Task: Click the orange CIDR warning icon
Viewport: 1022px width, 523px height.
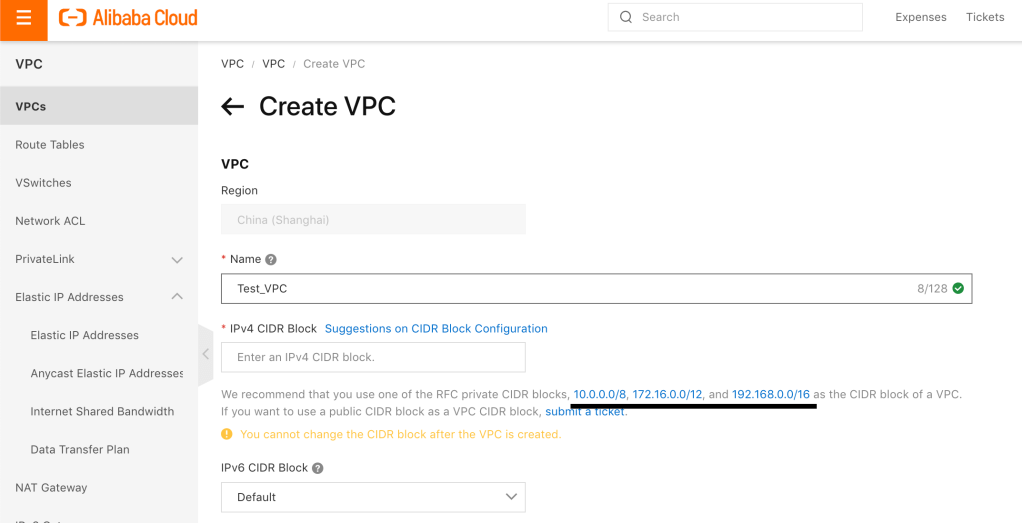Action: point(227,434)
